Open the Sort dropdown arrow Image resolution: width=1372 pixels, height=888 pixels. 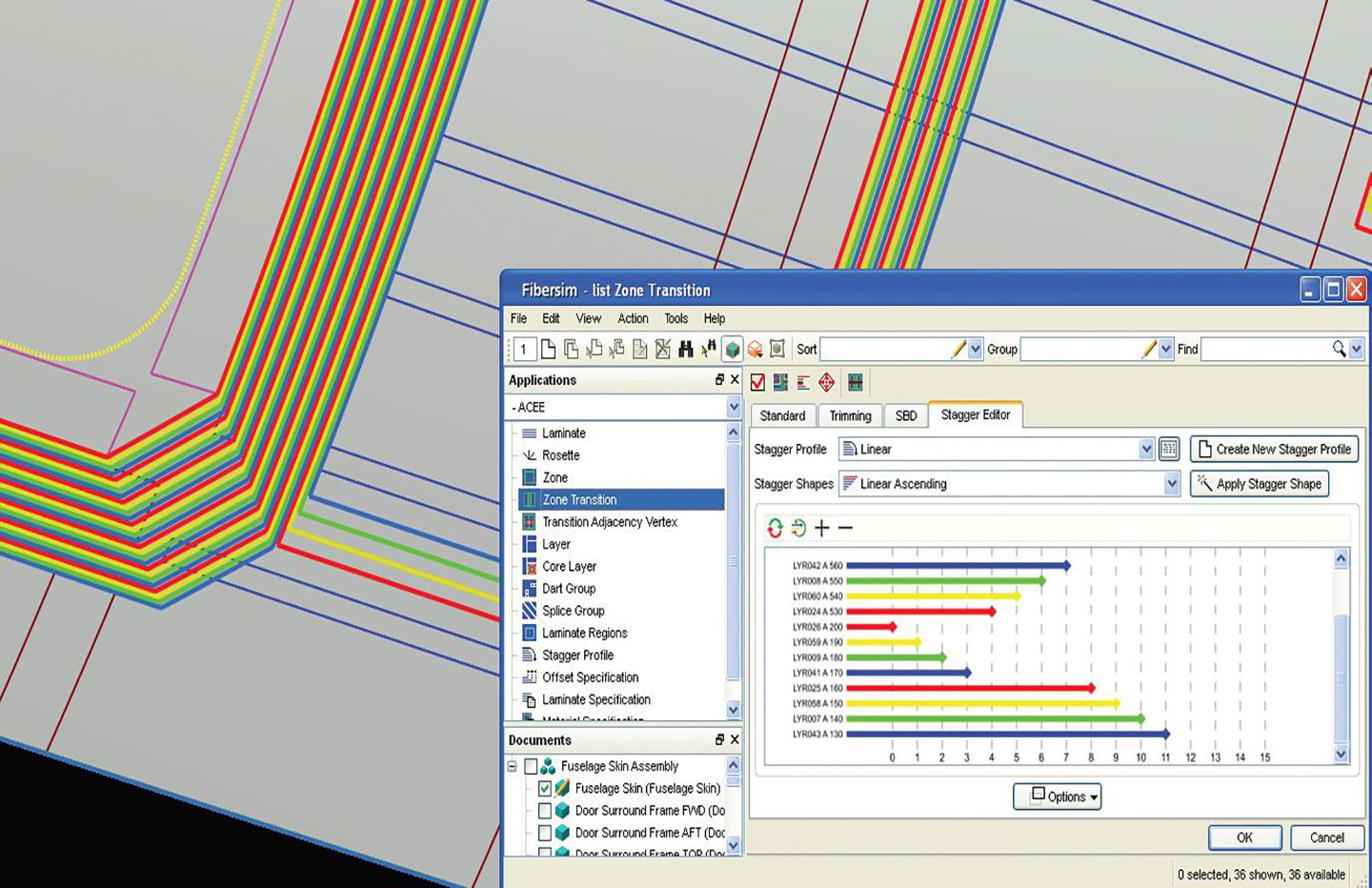click(975, 350)
